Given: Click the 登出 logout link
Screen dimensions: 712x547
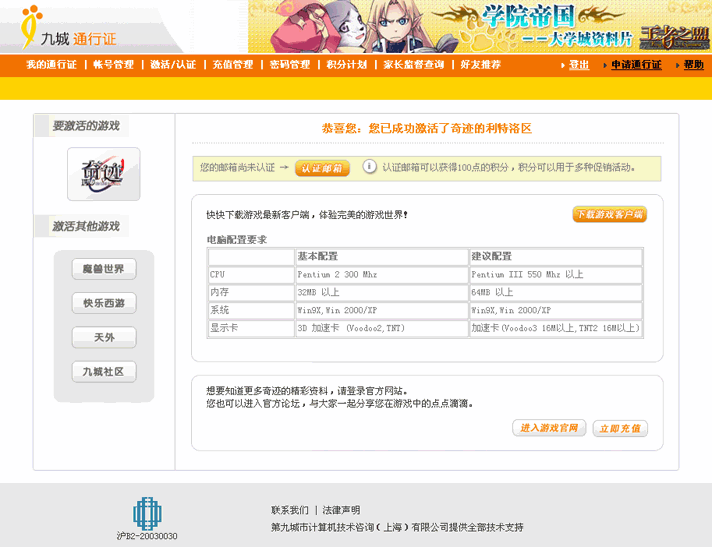Looking at the screenshot, I should click(x=579, y=65).
